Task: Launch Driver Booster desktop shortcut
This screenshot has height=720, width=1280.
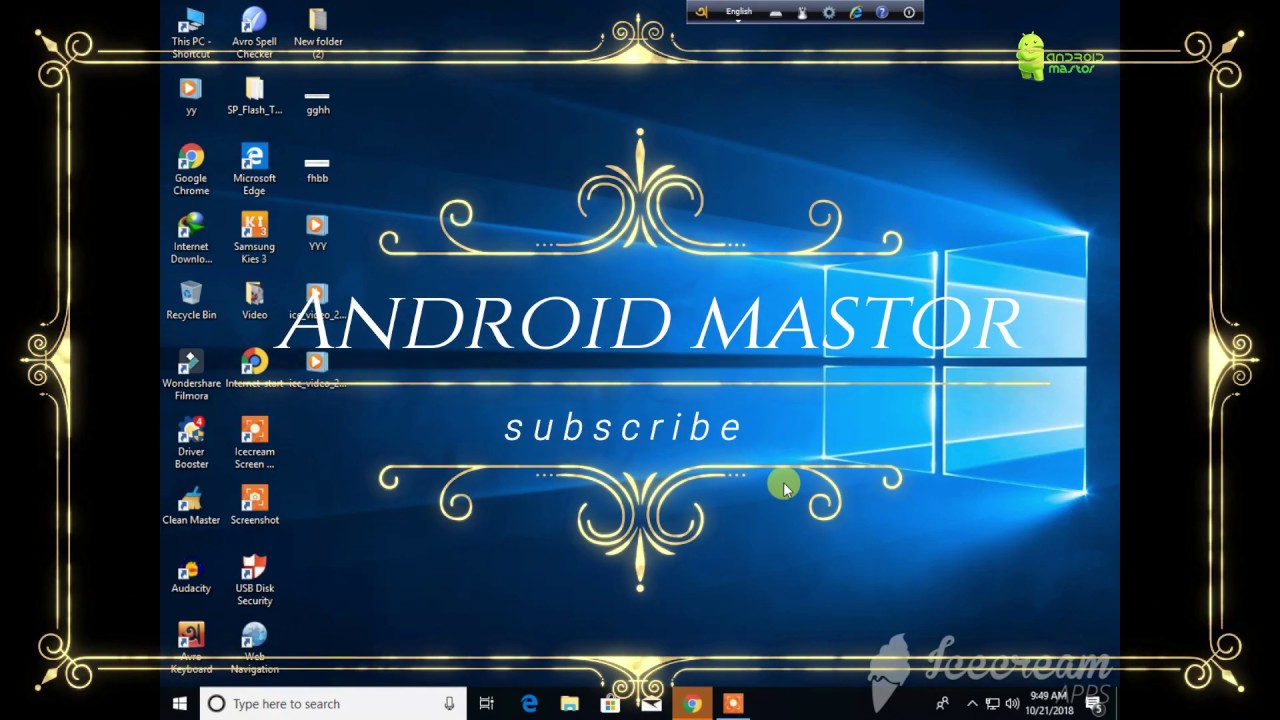Action: (191, 443)
